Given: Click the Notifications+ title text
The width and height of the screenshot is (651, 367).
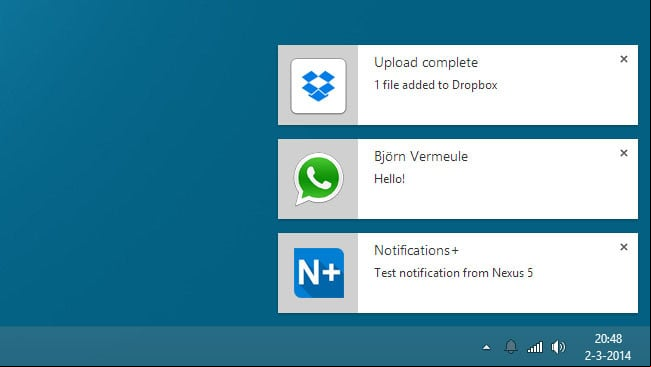Looking at the screenshot, I should coord(416,250).
